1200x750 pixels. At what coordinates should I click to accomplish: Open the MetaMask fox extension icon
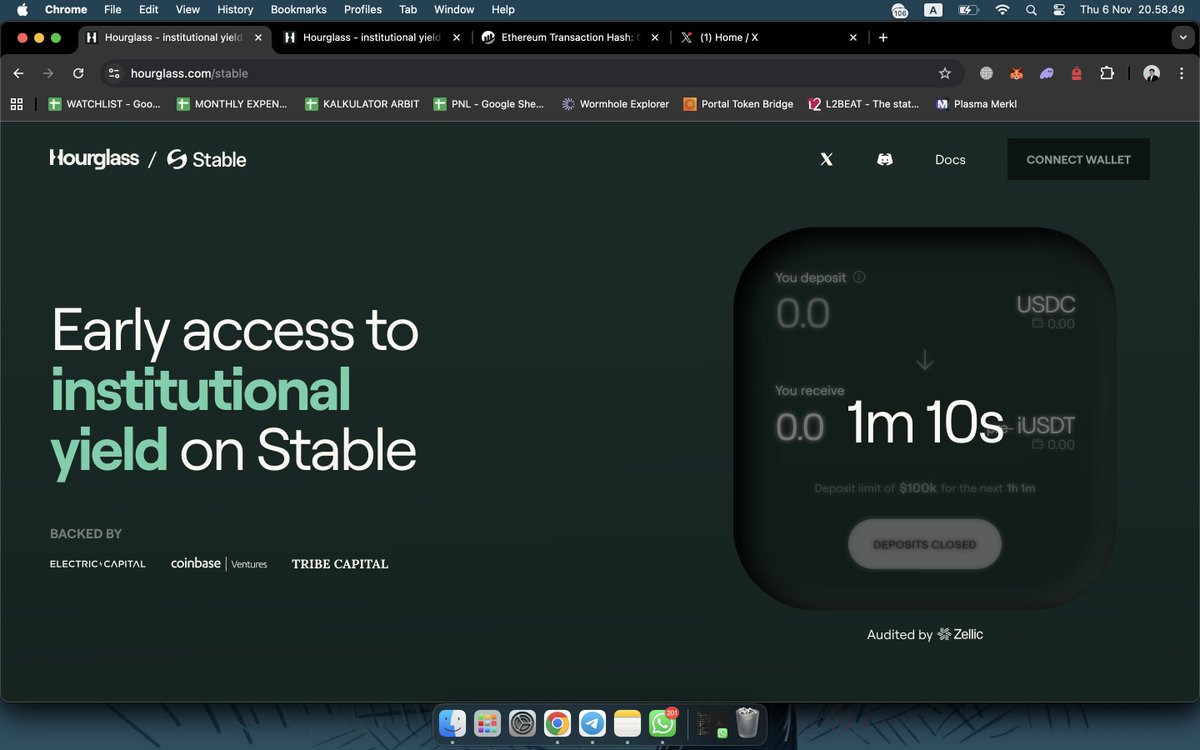pyautogui.click(x=1016, y=73)
